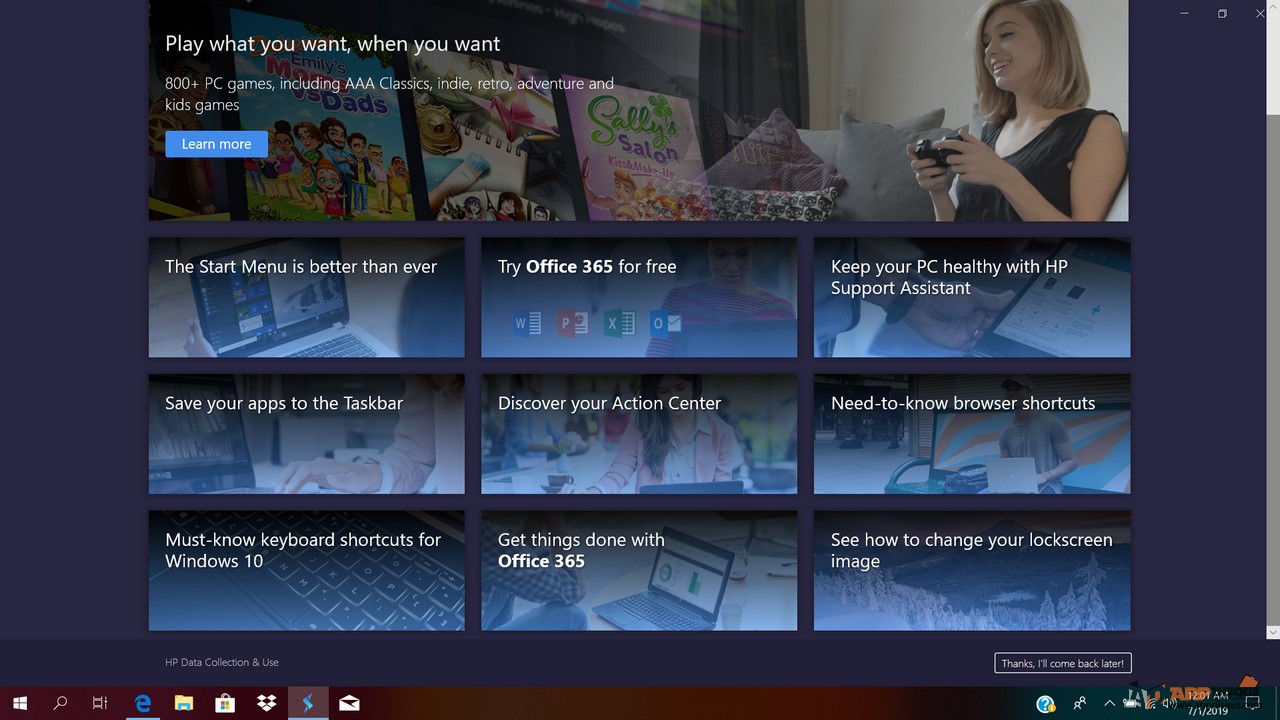The height and width of the screenshot is (720, 1280).
Task: Click the Learn more button
Action: [216, 144]
